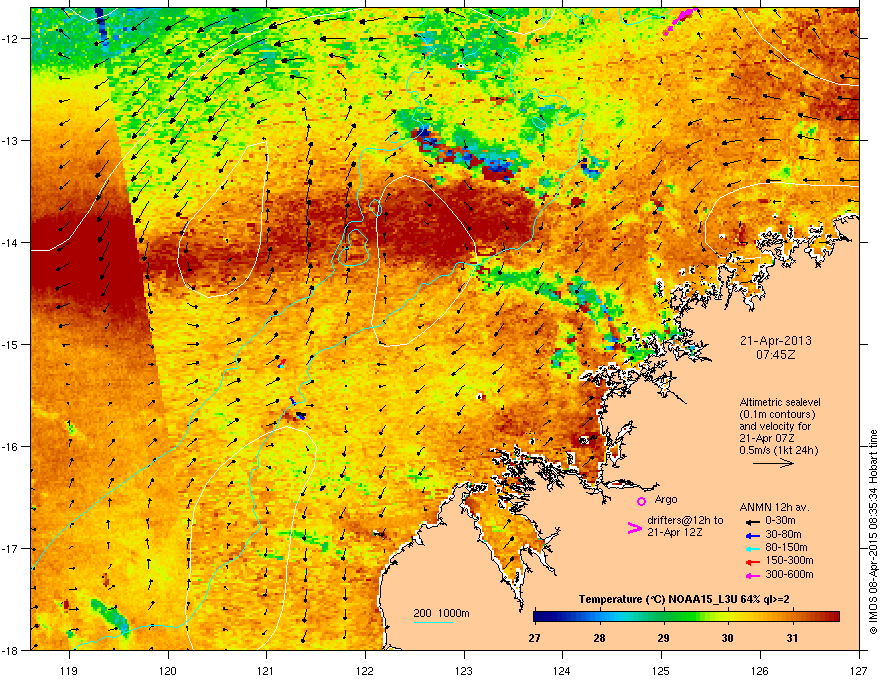Viewport: 880px width, 680px height.
Task: Click the latitude axis label '-14'
Action: pos(11,242)
